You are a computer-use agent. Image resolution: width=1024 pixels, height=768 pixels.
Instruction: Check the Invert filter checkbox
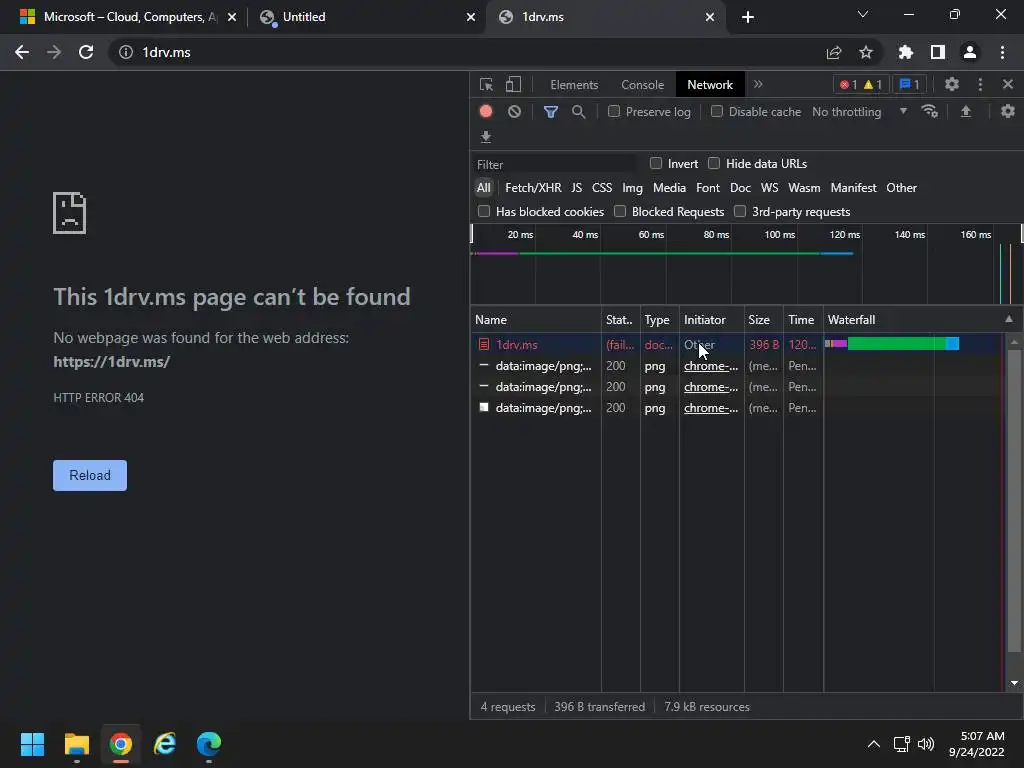[656, 163]
